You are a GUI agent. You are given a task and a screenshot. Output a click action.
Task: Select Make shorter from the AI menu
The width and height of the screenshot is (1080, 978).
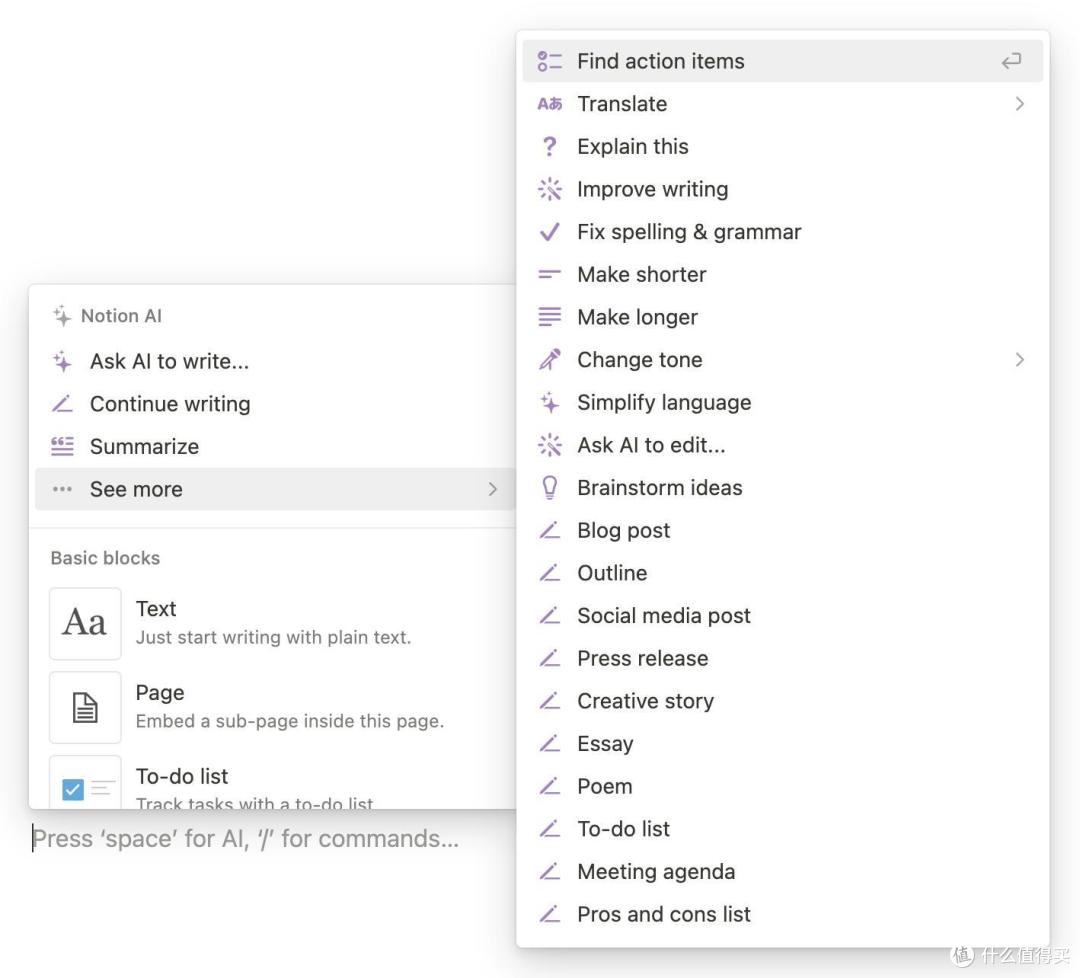click(x=782, y=275)
